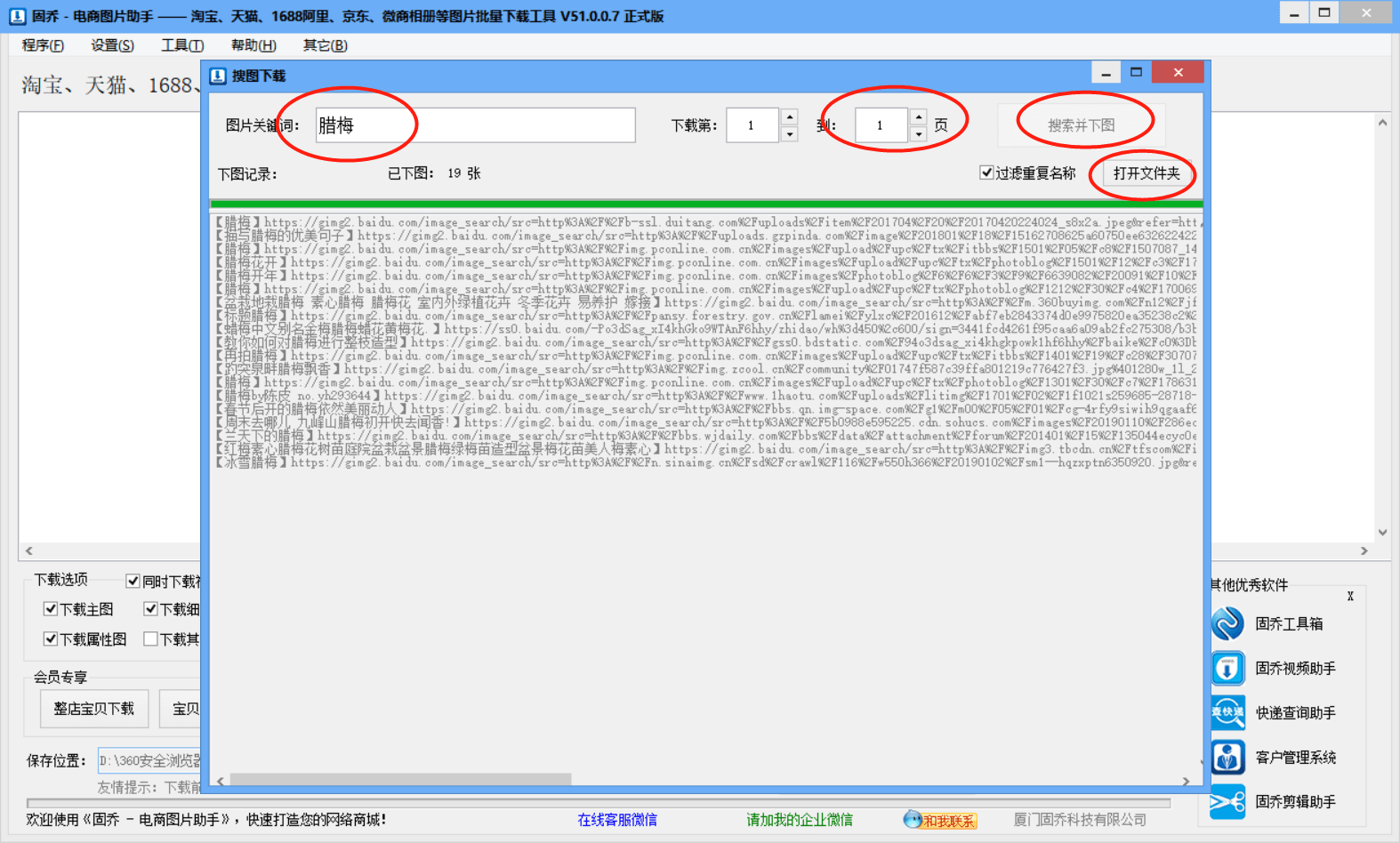
Task: Select the 再拍腊梅 log entry
Action: (706, 356)
